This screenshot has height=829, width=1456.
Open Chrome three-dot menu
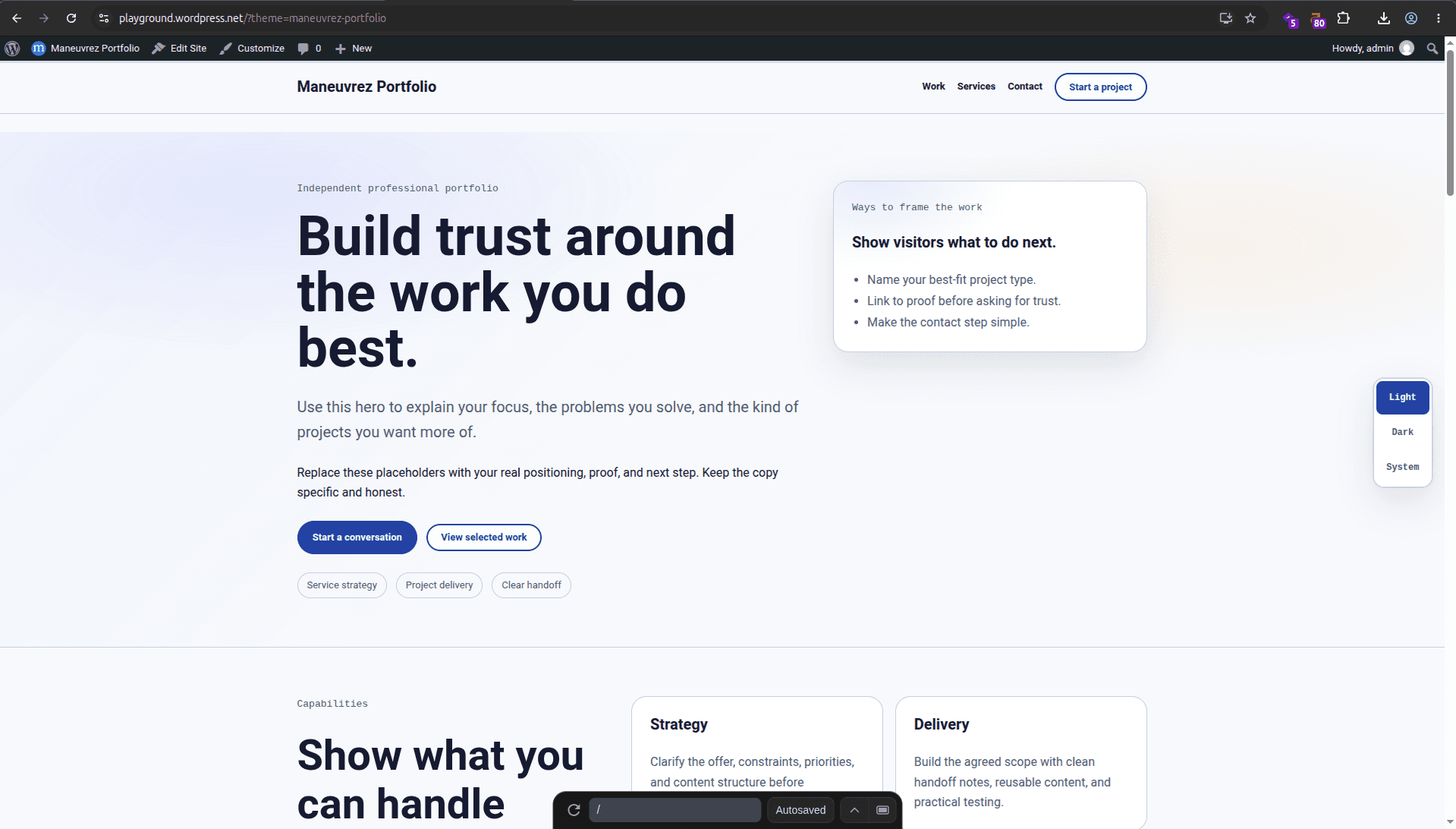tap(1439, 18)
